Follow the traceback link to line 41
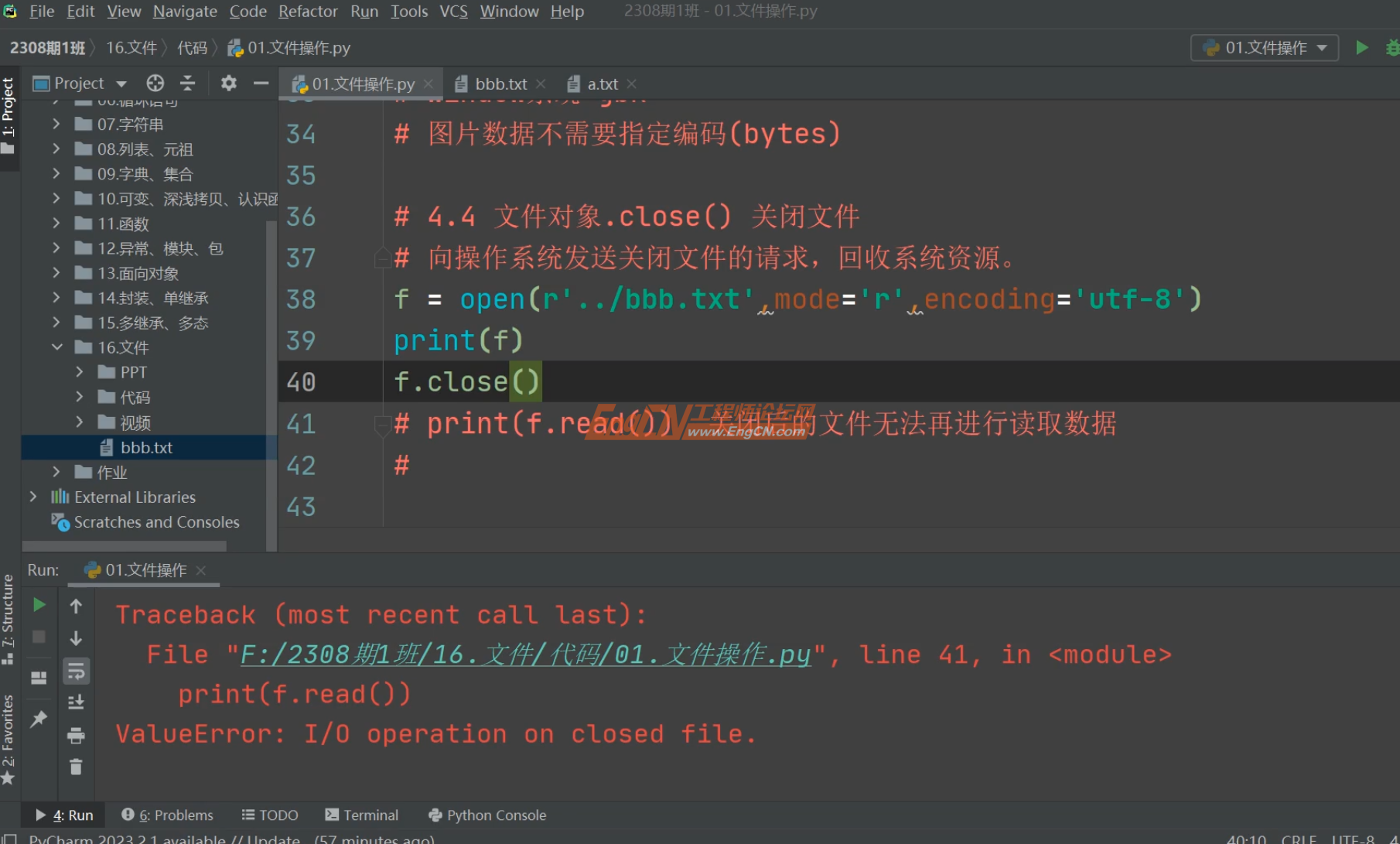Screen dimensions: 1400x844 click(526, 654)
